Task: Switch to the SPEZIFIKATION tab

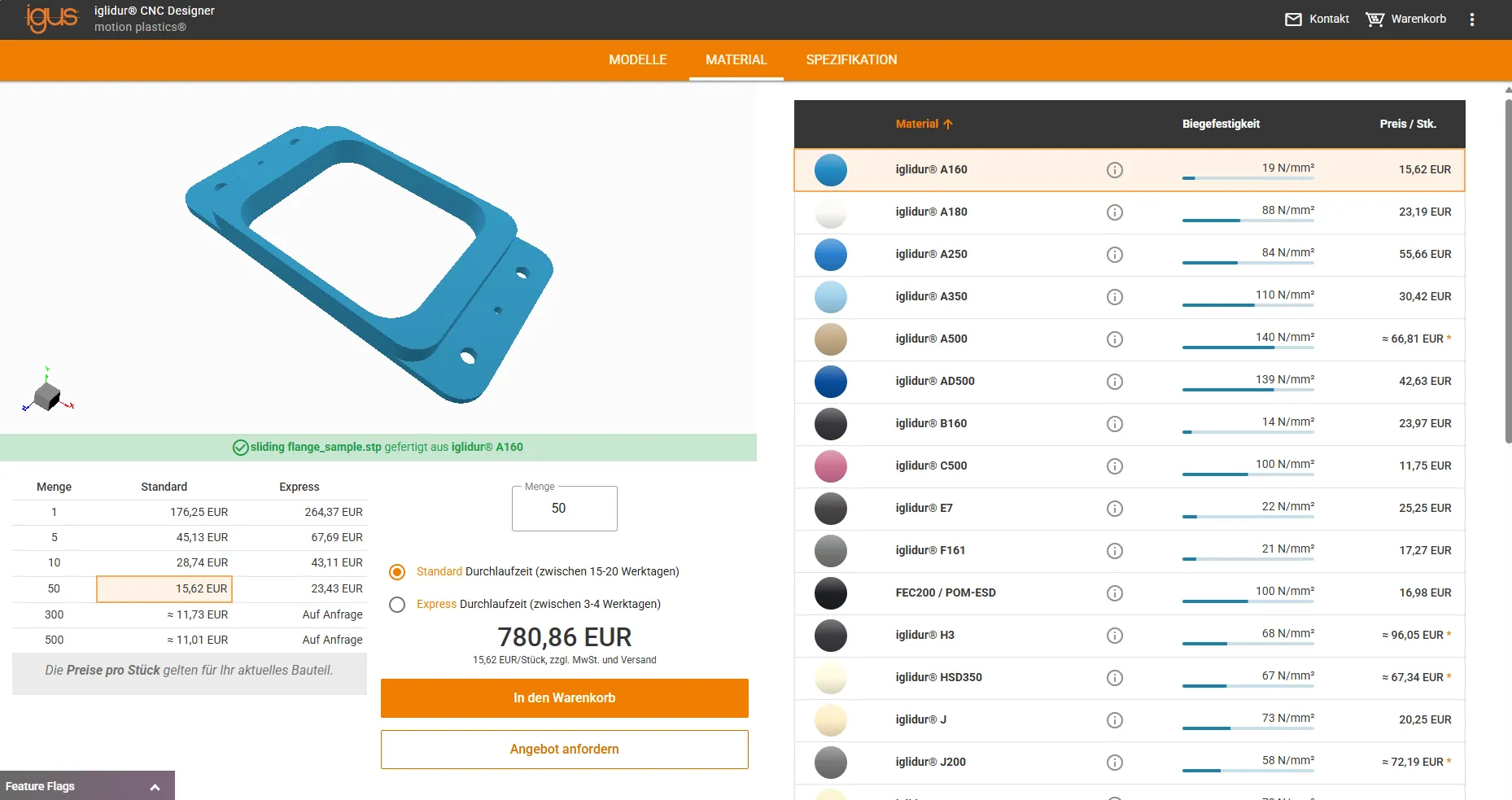Action: [851, 60]
